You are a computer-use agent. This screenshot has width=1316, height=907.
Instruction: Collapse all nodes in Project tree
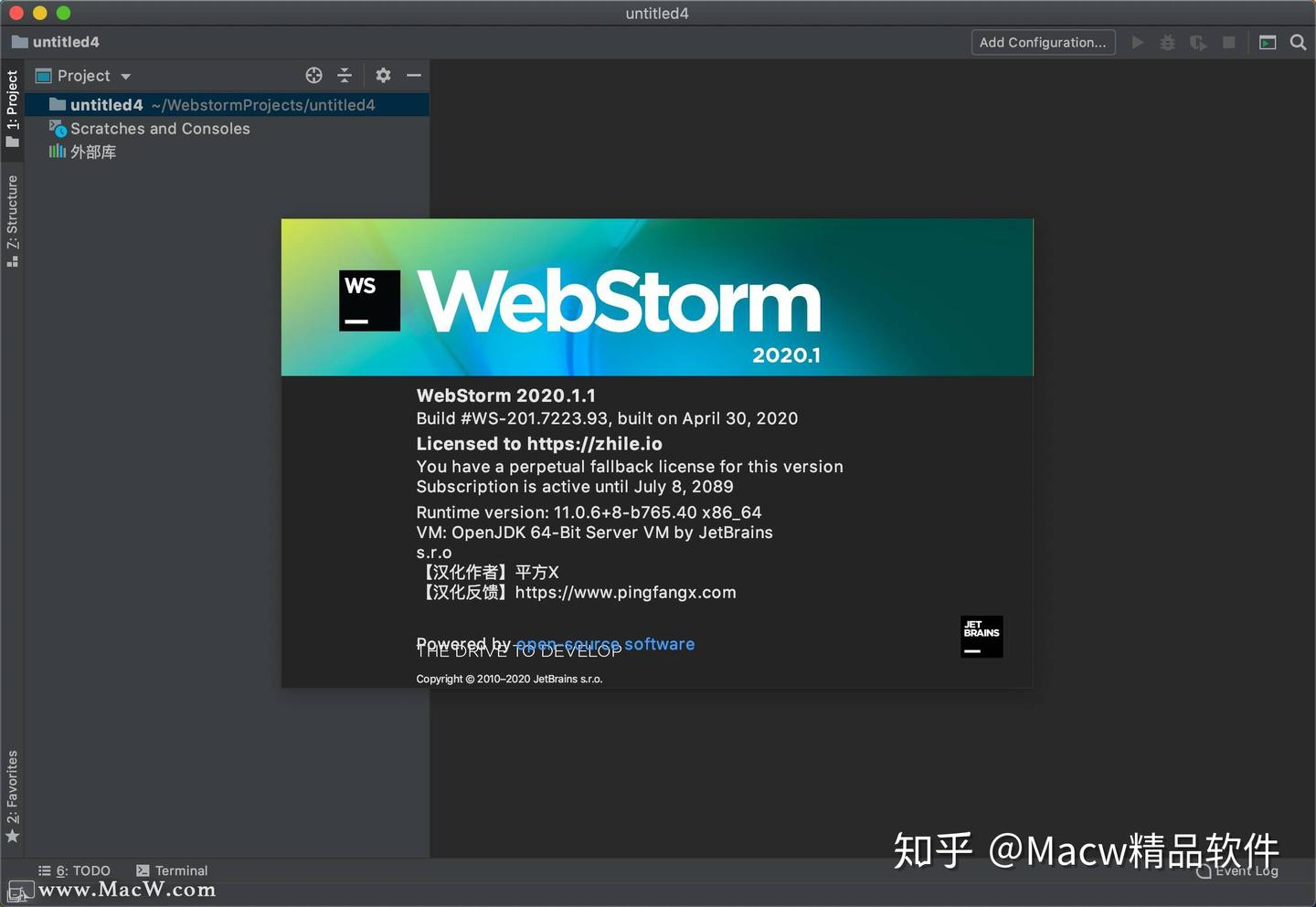[345, 76]
